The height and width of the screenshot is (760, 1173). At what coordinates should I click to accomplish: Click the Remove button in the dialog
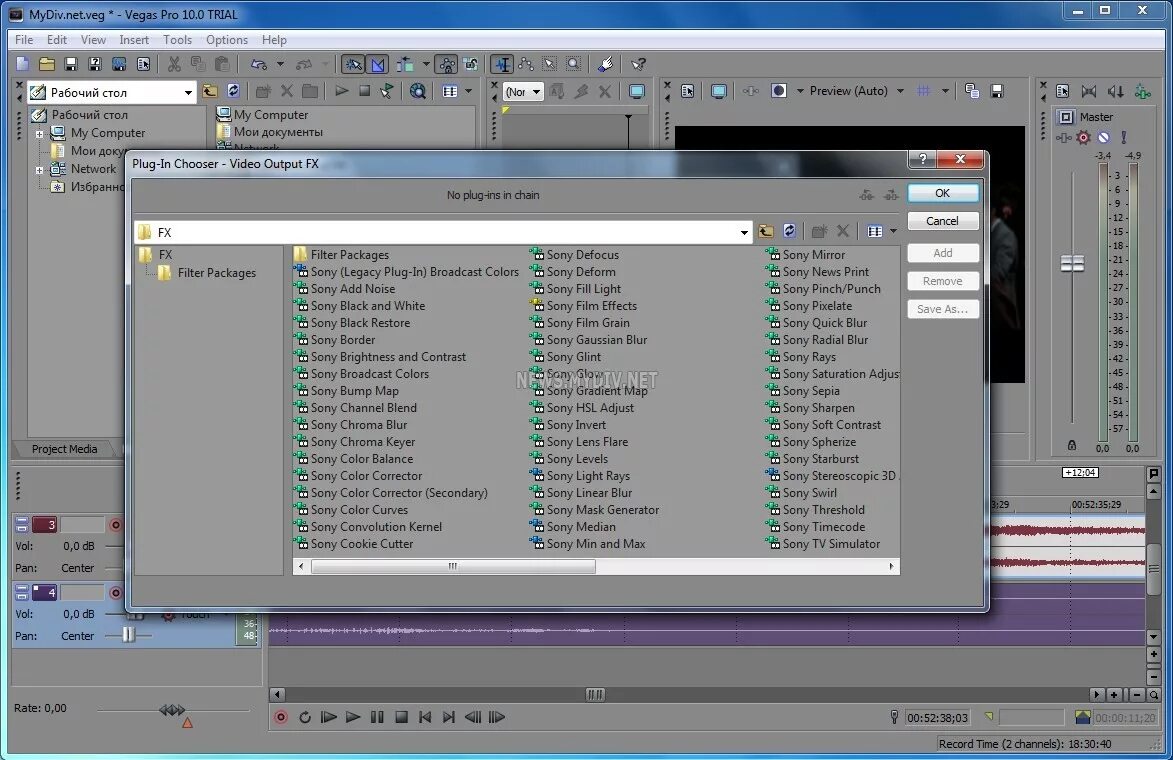[x=943, y=281]
